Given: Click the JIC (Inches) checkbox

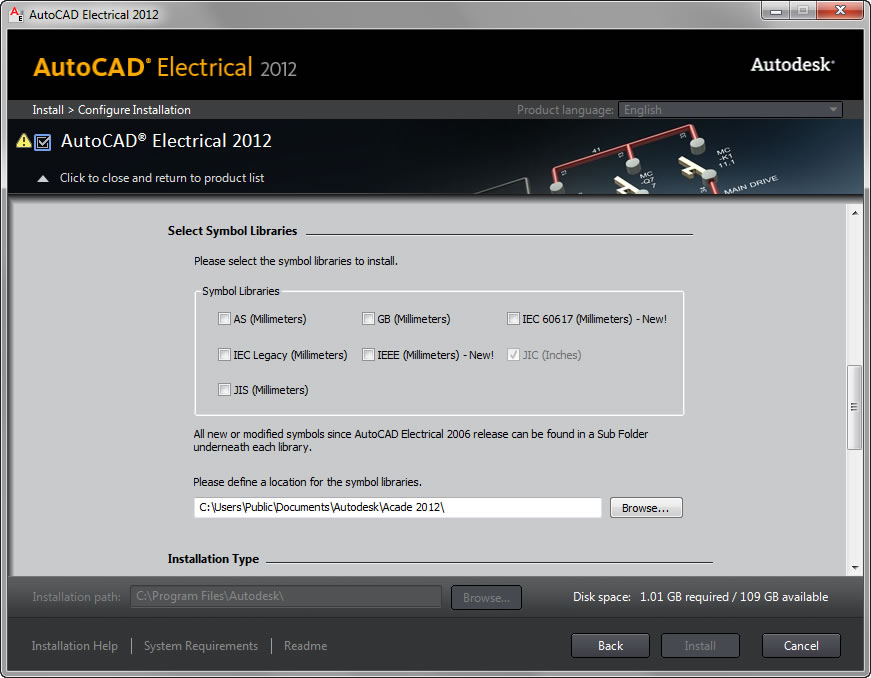Looking at the screenshot, I should (x=513, y=354).
